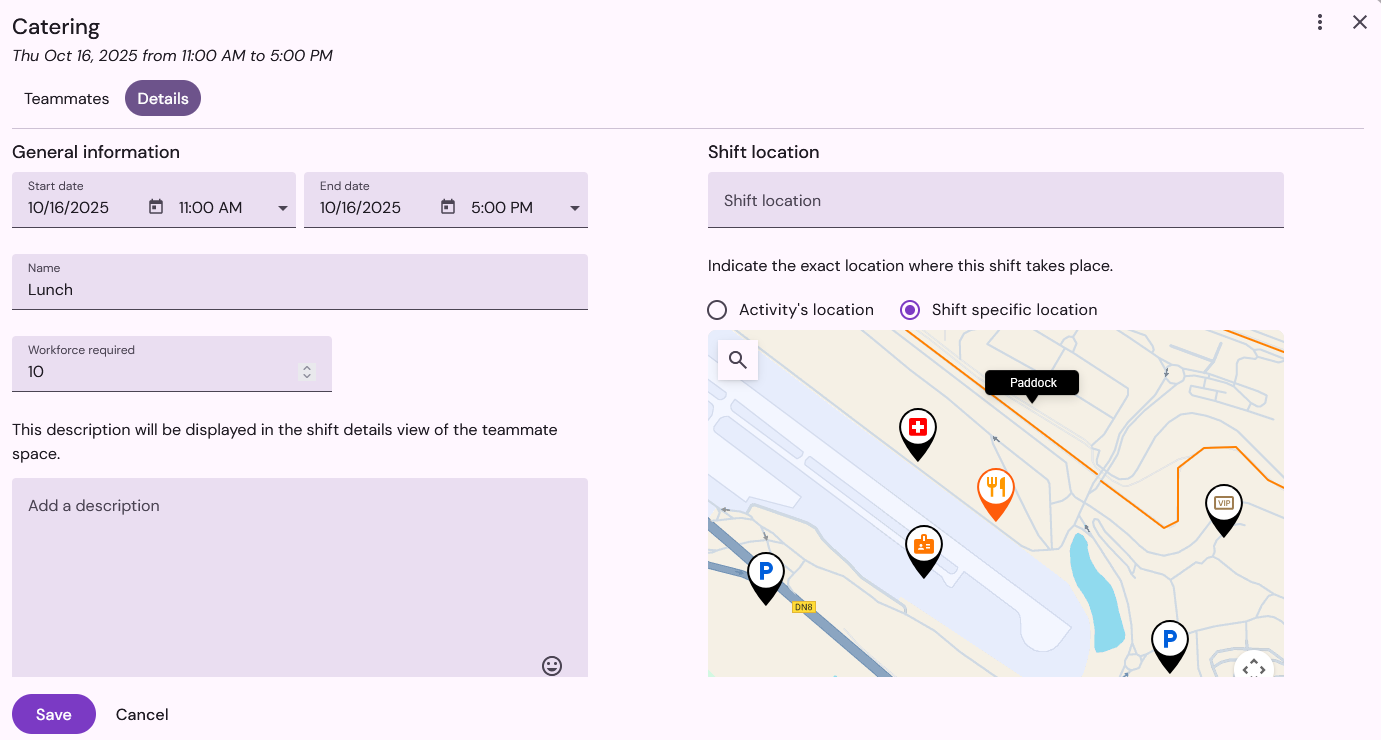This screenshot has height=740, width=1381.
Task: Select the orange catering fork-and-knife marker
Action: (996, 494)
